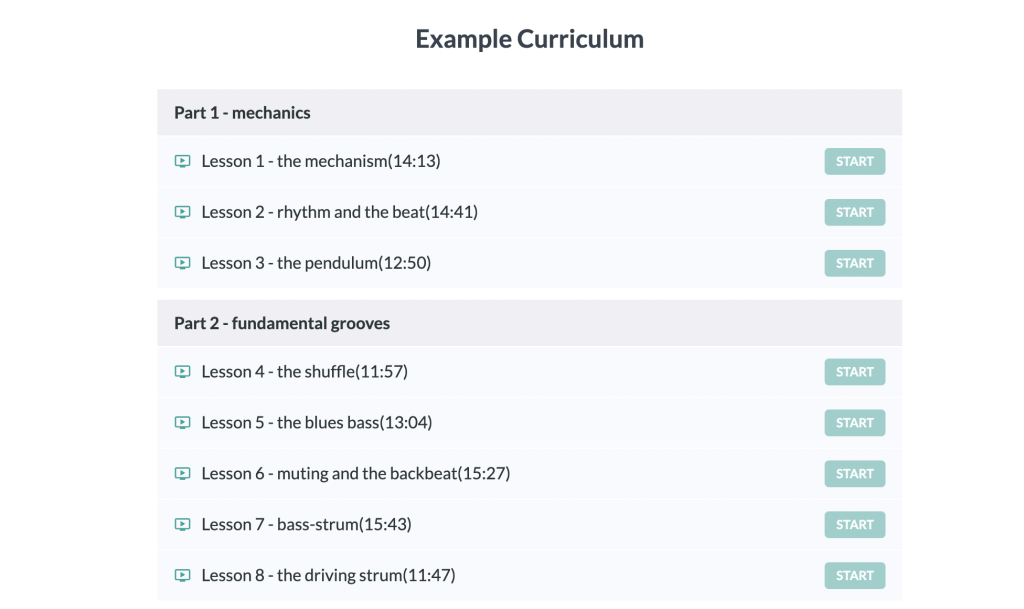Start Lesson 1 - the mechanism
The height and width of the screenshot is (609, 1024).
point(854,161)
